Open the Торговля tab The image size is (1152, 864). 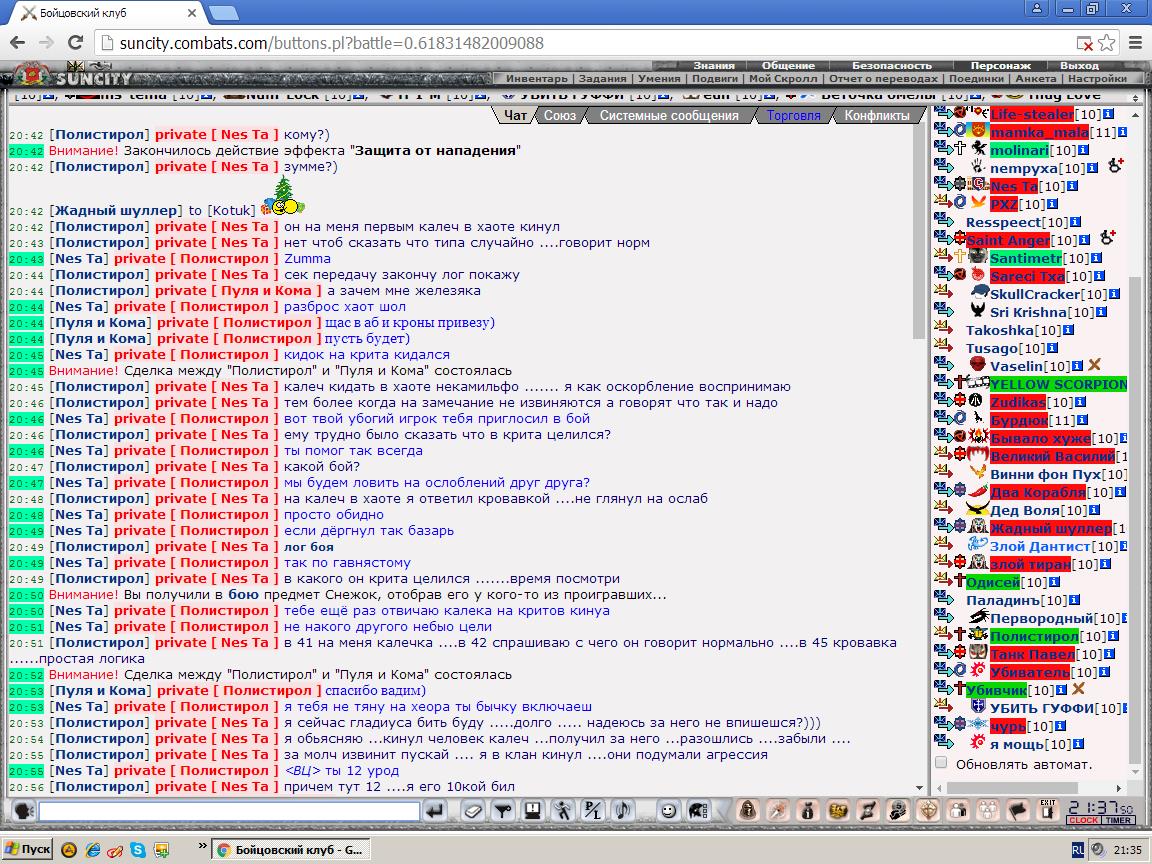pyautogui.click(x=793, y=115)
